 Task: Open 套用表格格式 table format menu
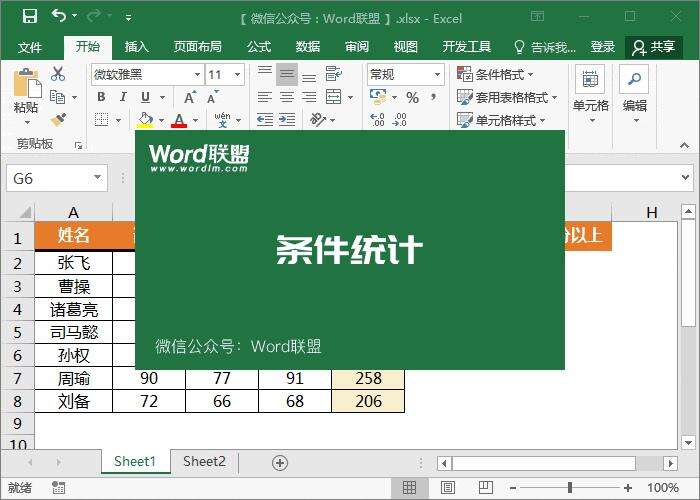(x=507, y=97)
